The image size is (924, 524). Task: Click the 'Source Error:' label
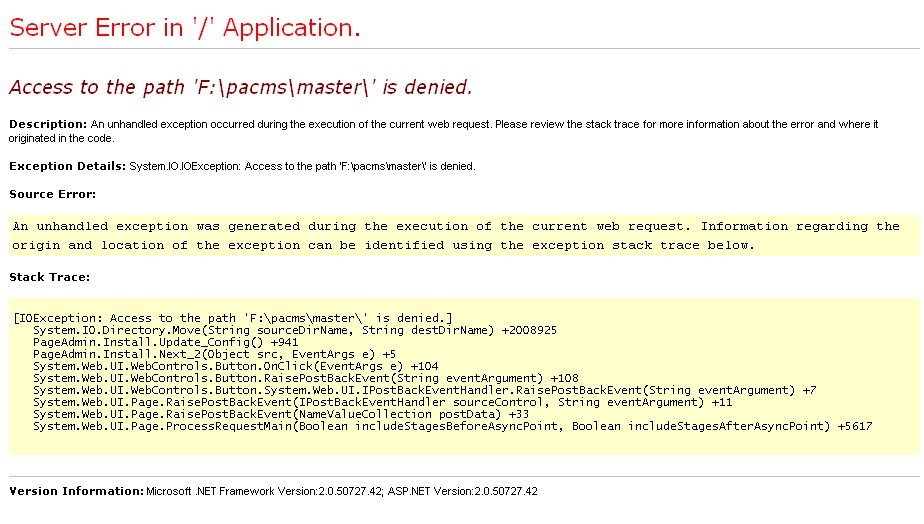coord(52,194)
